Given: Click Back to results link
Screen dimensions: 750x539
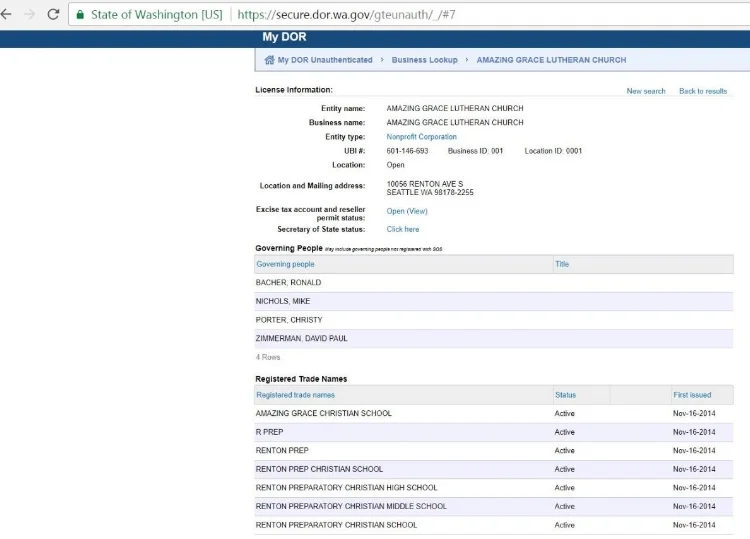Looking at the screenshot, I should coord(703,91).
